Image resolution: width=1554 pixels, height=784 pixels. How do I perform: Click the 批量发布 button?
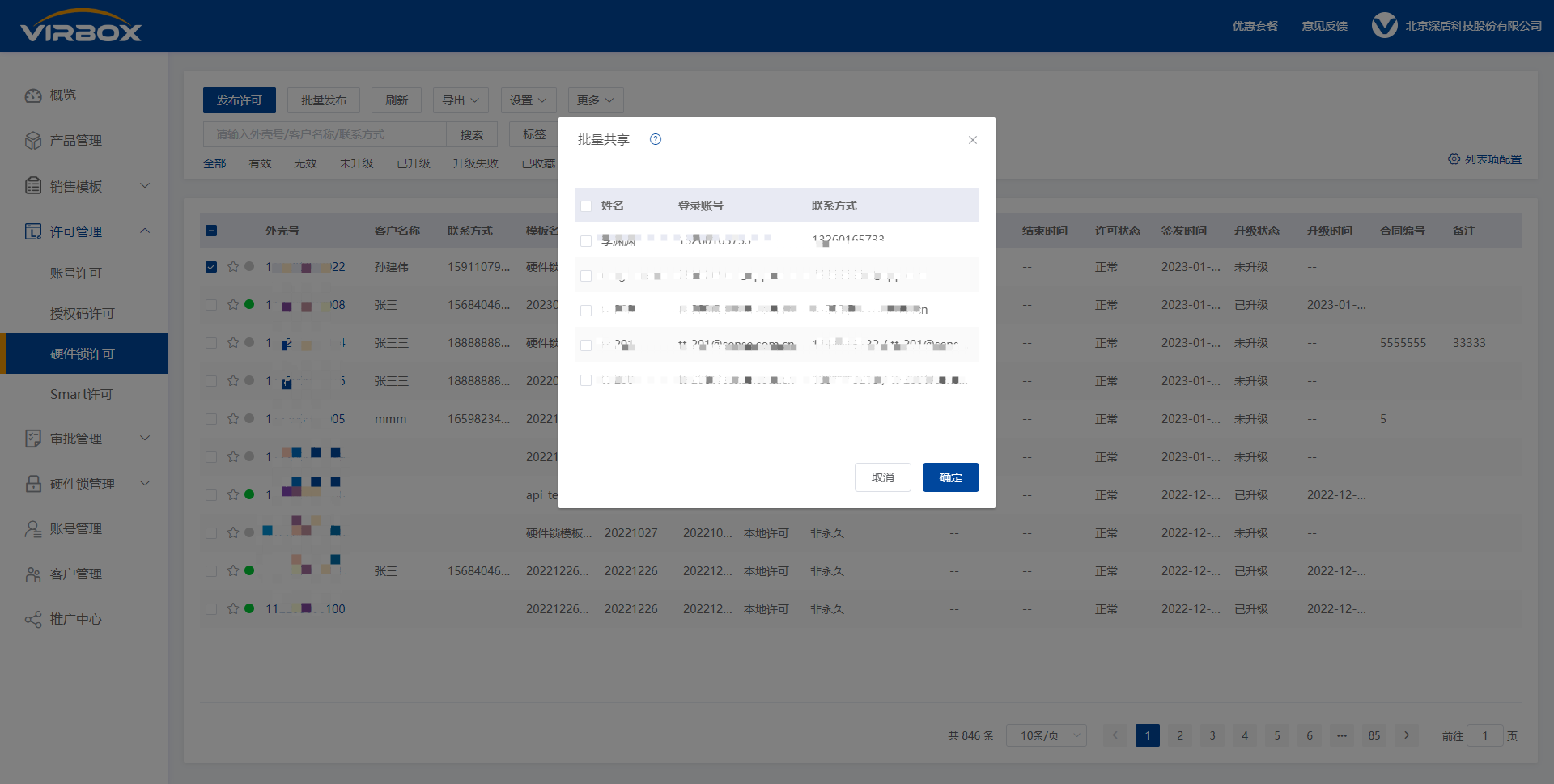point(324,100)
